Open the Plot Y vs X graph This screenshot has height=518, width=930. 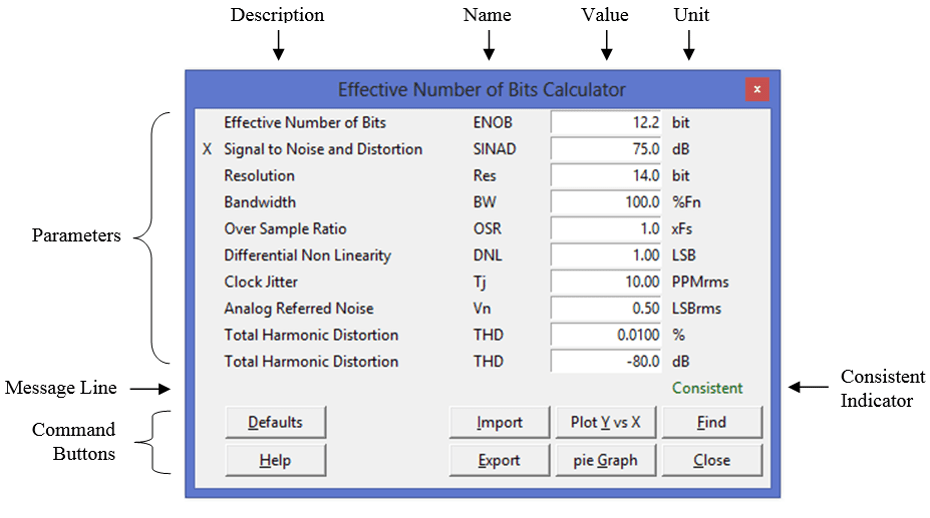pos(605,422)
